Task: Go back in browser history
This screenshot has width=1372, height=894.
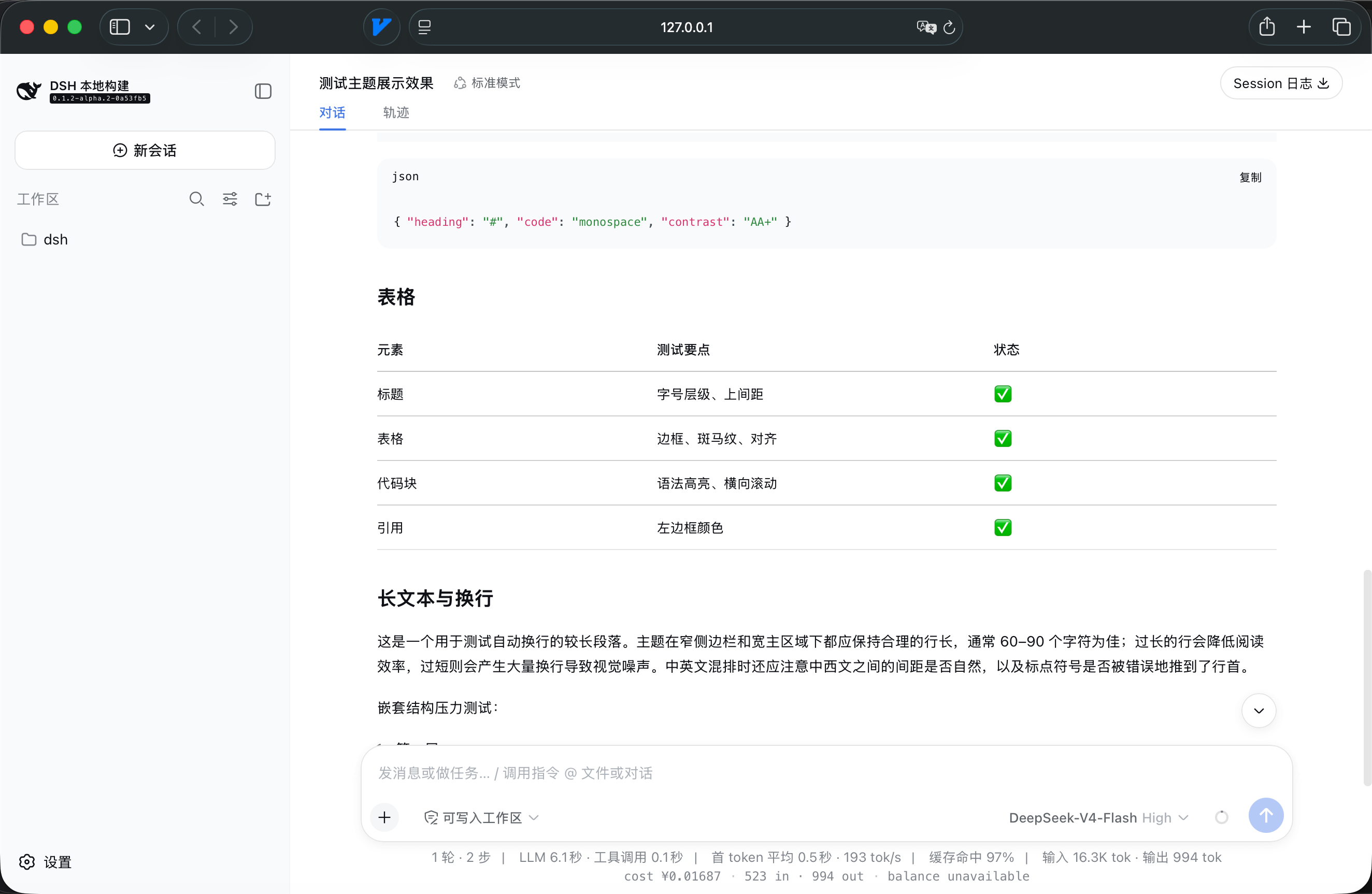Action: pos(196,27)
